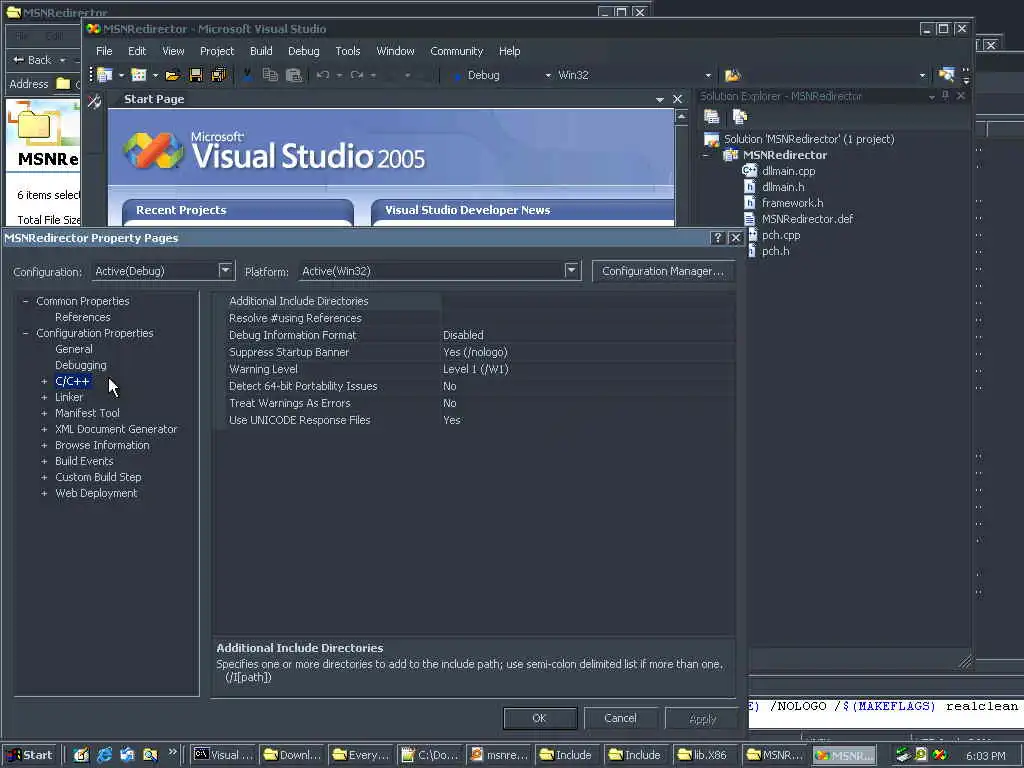Click the Start Page scrollbar up arrow
This screenshot has width=1024, height=768.
(681, 116)
